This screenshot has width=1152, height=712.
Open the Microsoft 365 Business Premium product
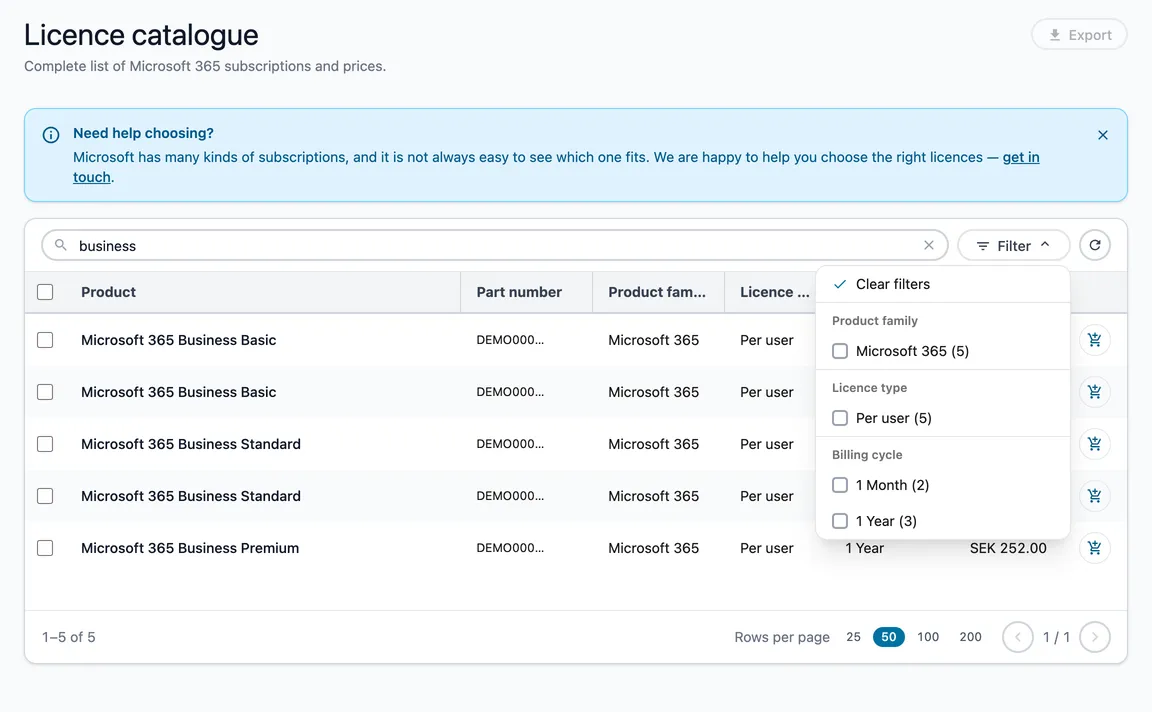click(190, 548)
